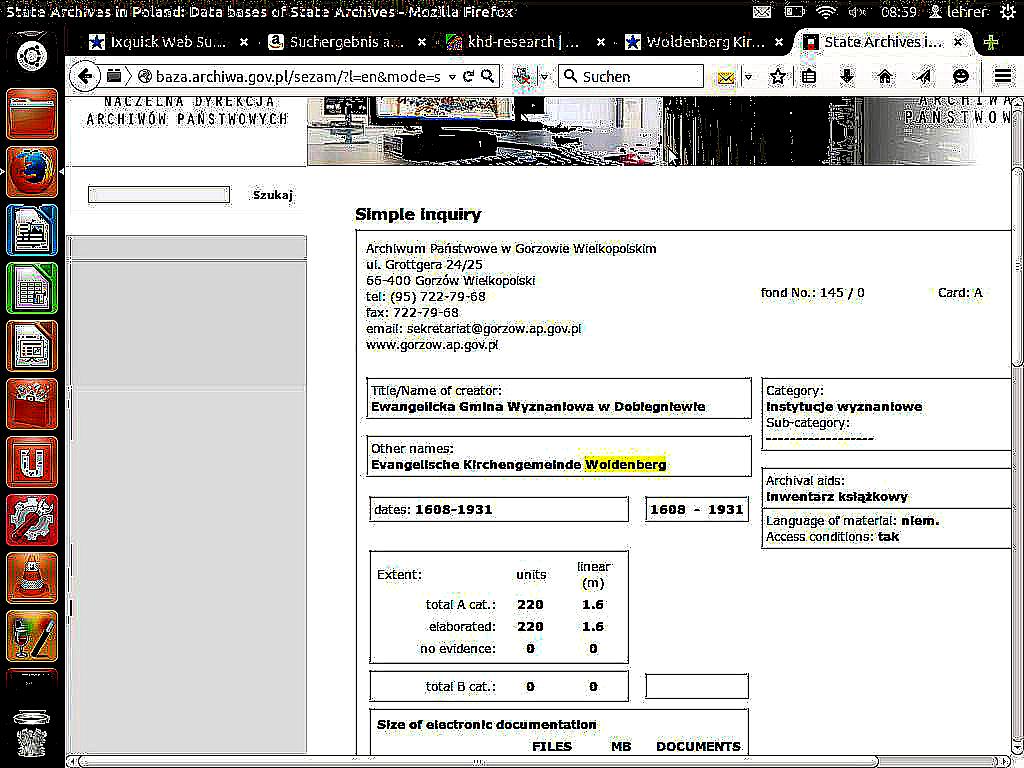
Task: Go to the Firefox home page
Action: tap(885, 76)
